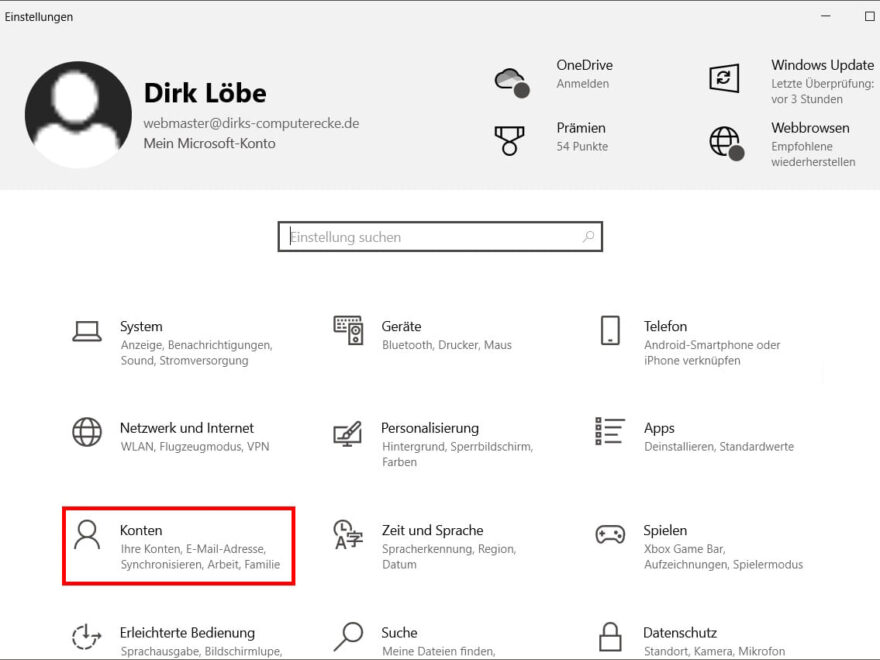The image size is (880, 660).
Task: Open the Webbrowsen heading
Action: click(810, 128)
